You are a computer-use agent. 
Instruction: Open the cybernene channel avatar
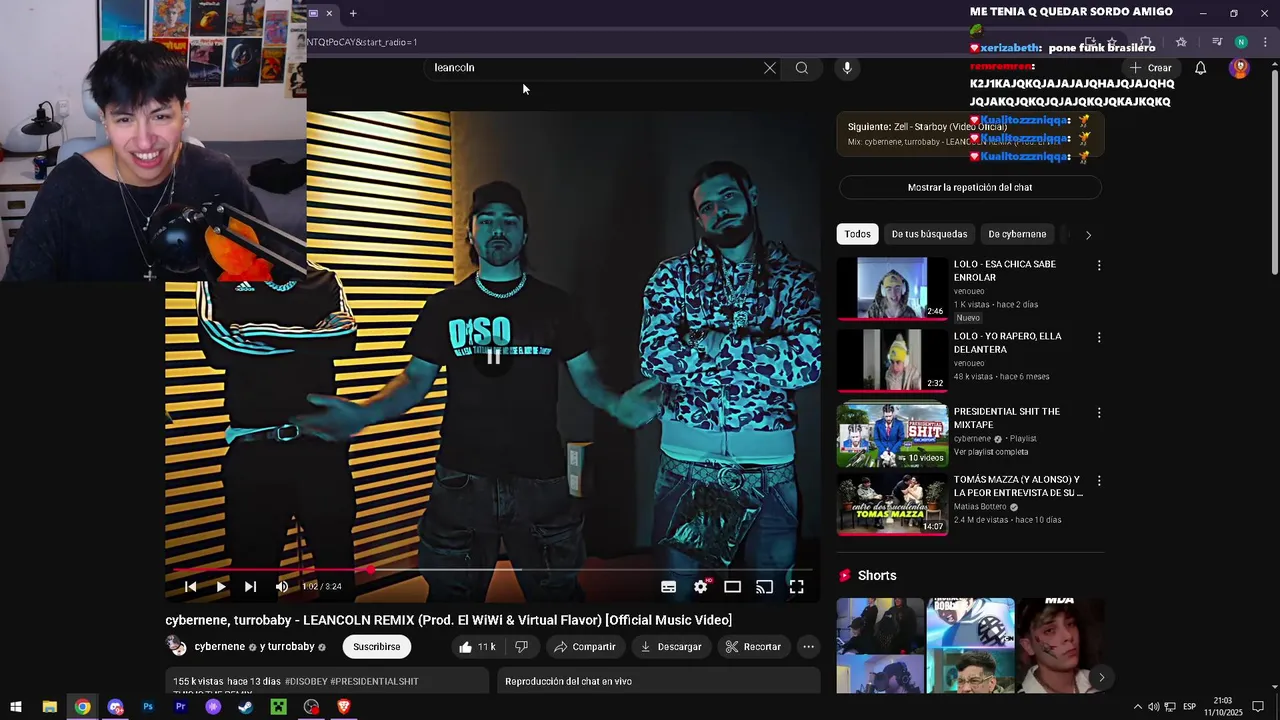click(176, 646)
